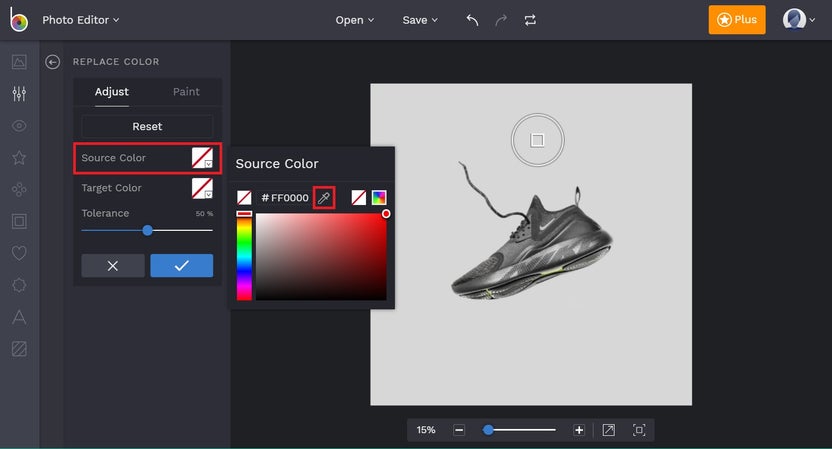Screen dimensions: 832x449
Task: Select the eyedropper tool in Source Color
Action: (323, 198)
